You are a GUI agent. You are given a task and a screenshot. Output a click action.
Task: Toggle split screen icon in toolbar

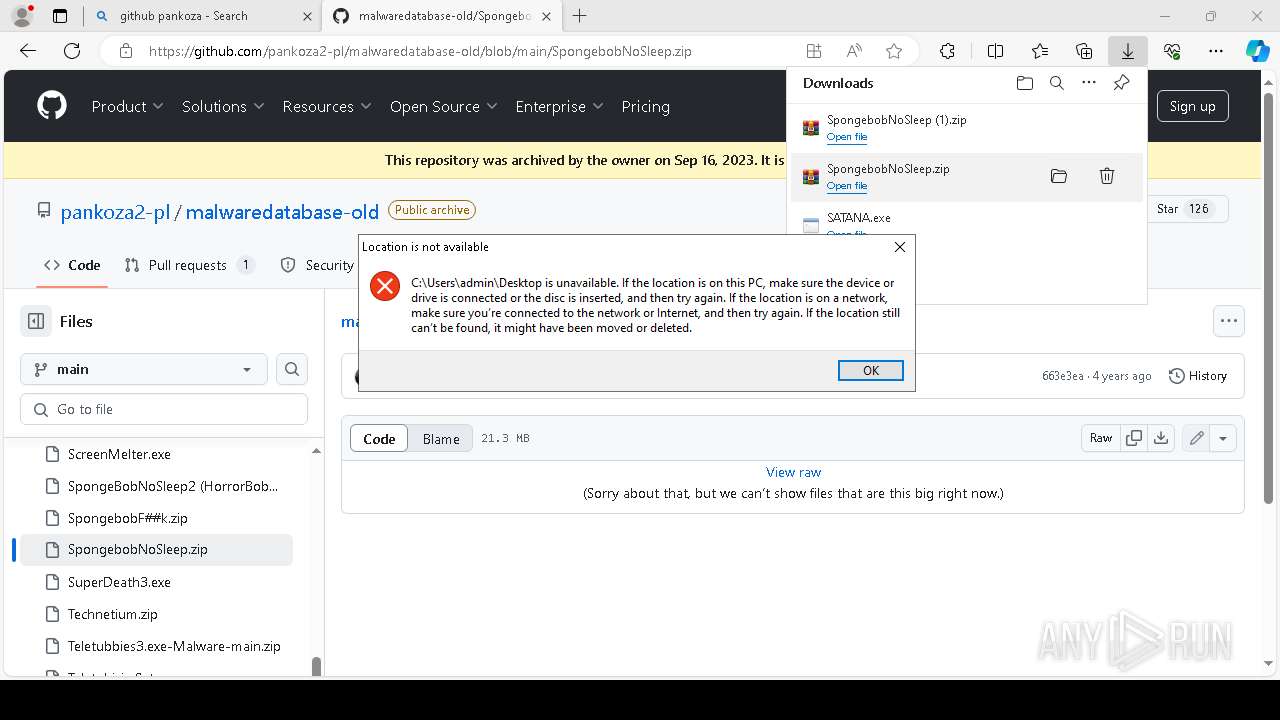point(995,51)
